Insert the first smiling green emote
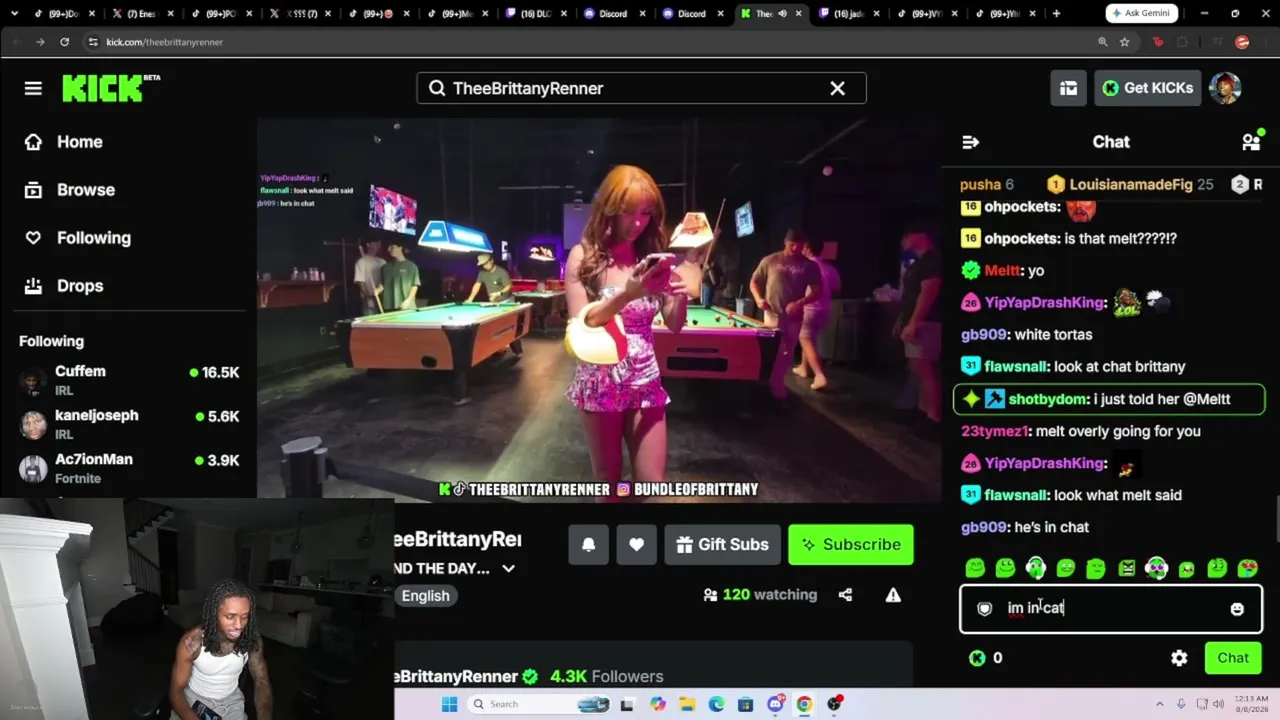The image size is (1280, 720). point(975,568)
